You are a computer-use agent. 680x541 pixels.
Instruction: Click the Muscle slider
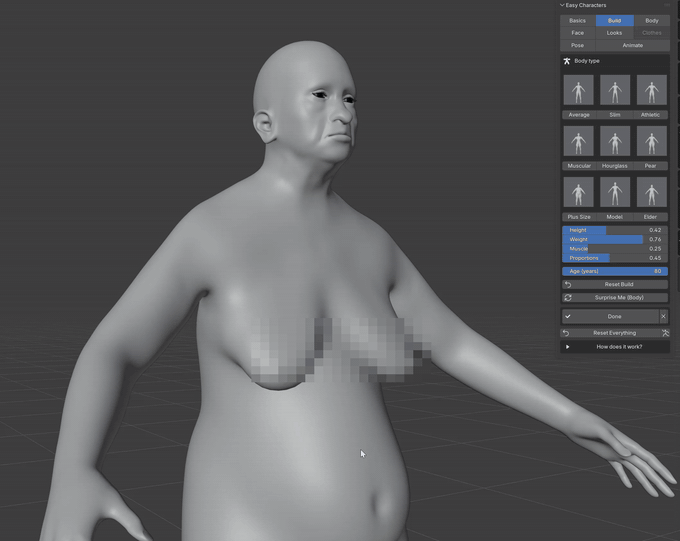615,249
